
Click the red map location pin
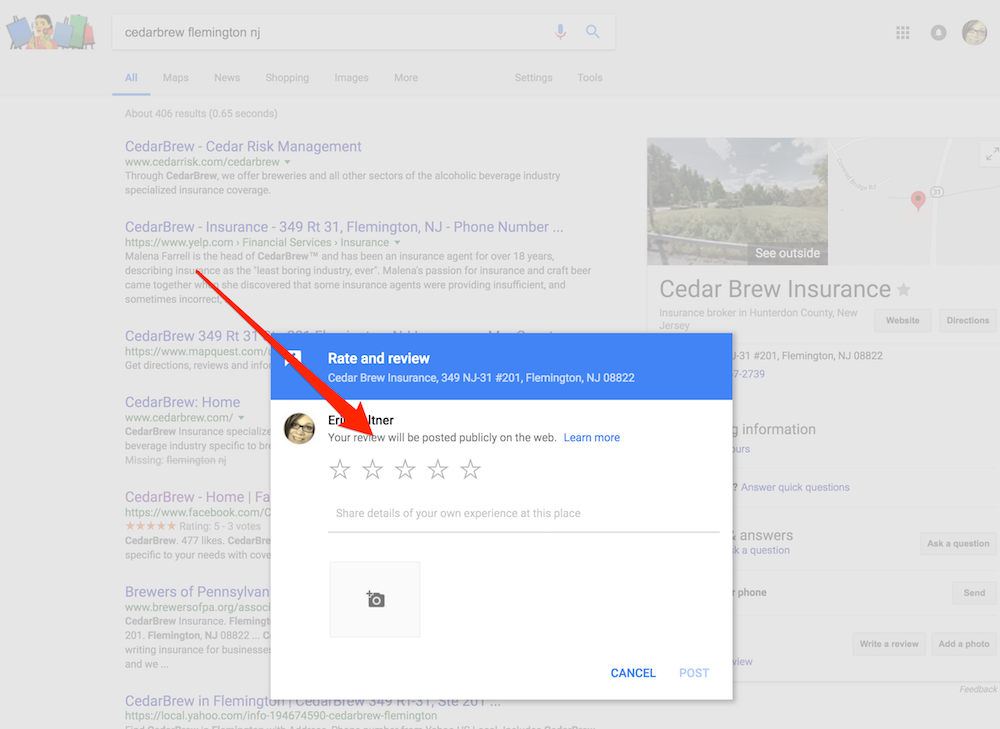918,200
